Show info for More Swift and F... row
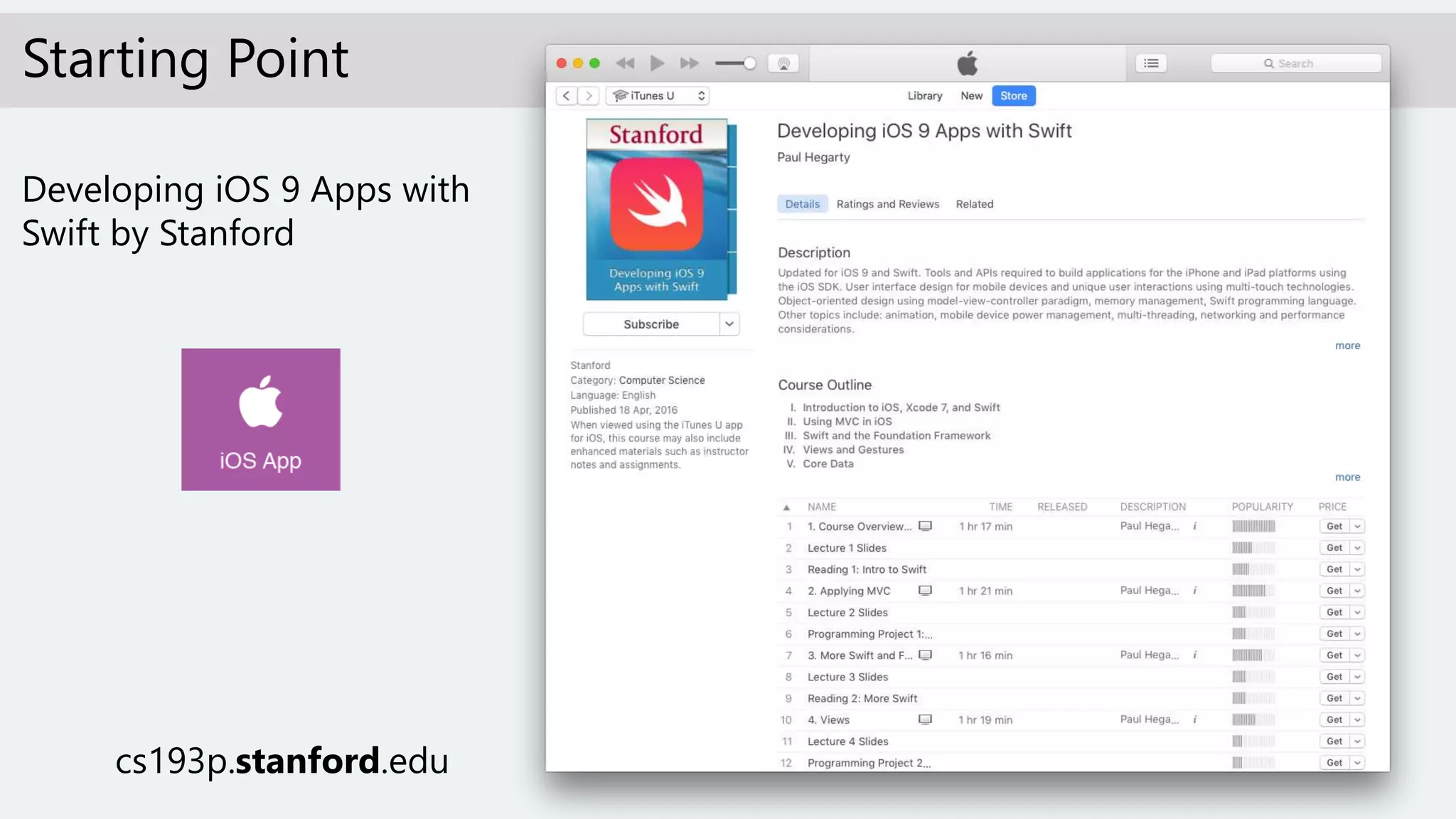Screen dimensions: 1456x819 1194,655
